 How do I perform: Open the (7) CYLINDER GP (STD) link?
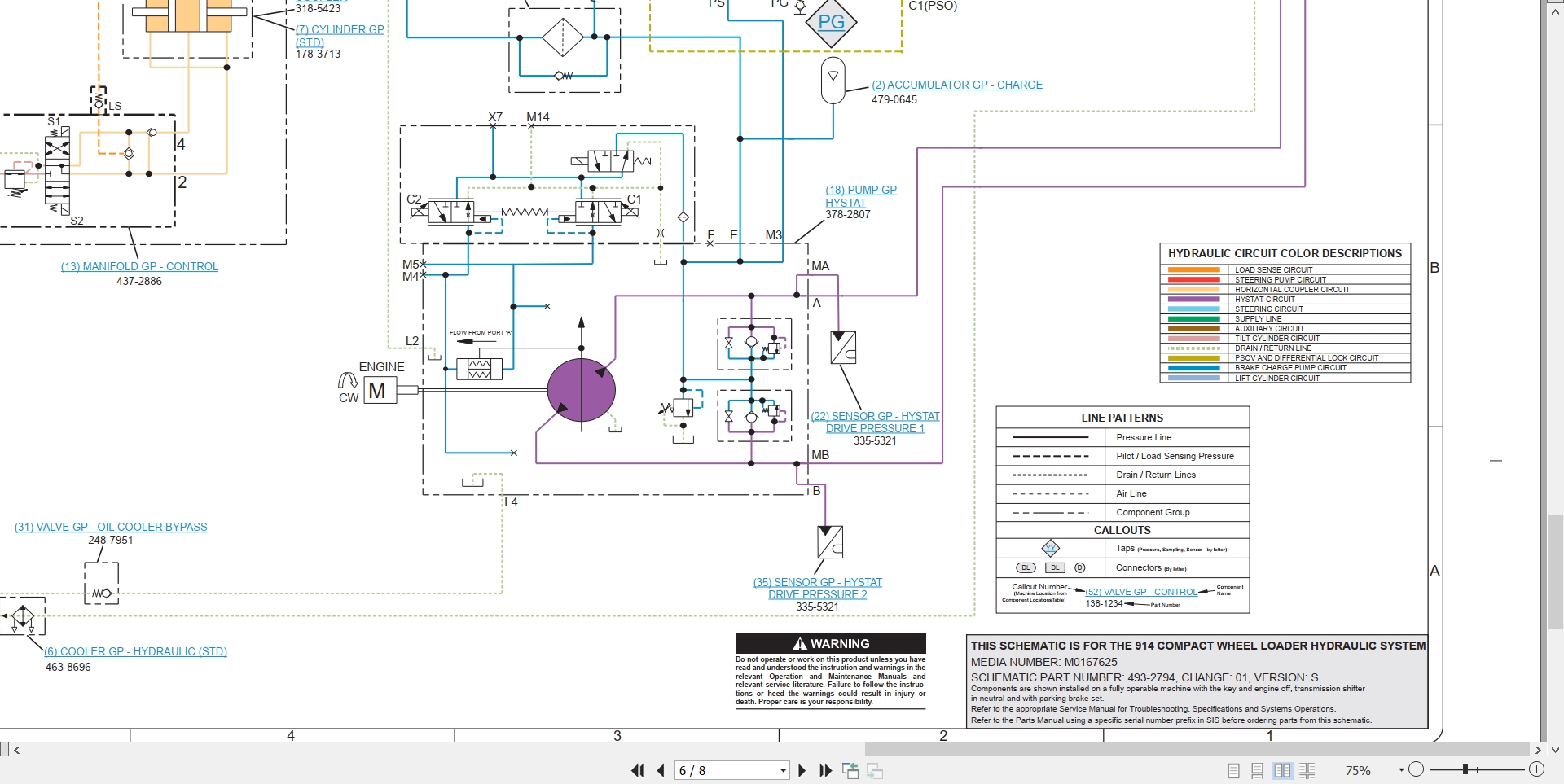coord(339,36)
